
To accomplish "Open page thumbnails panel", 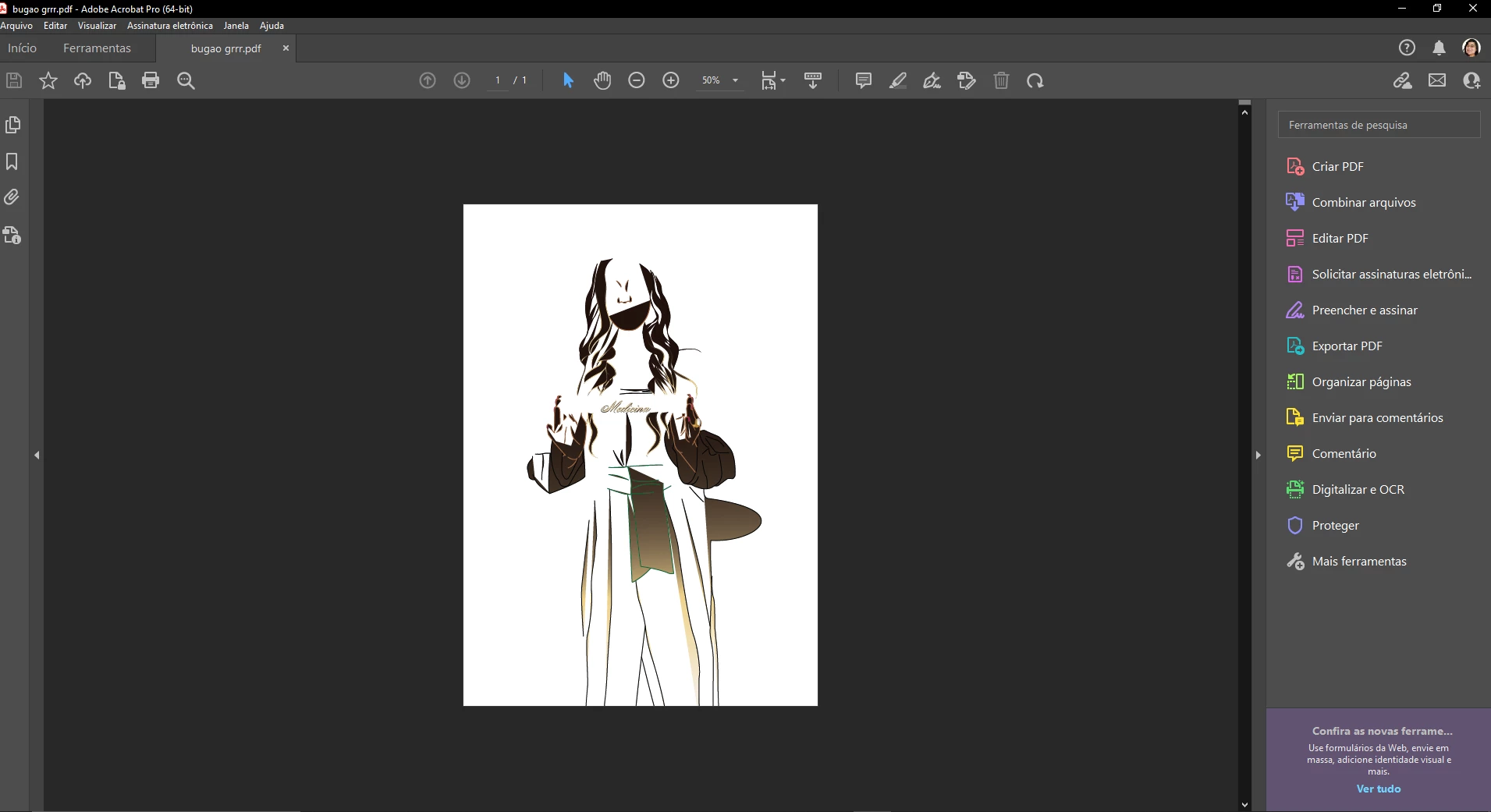I will [12, 125].
